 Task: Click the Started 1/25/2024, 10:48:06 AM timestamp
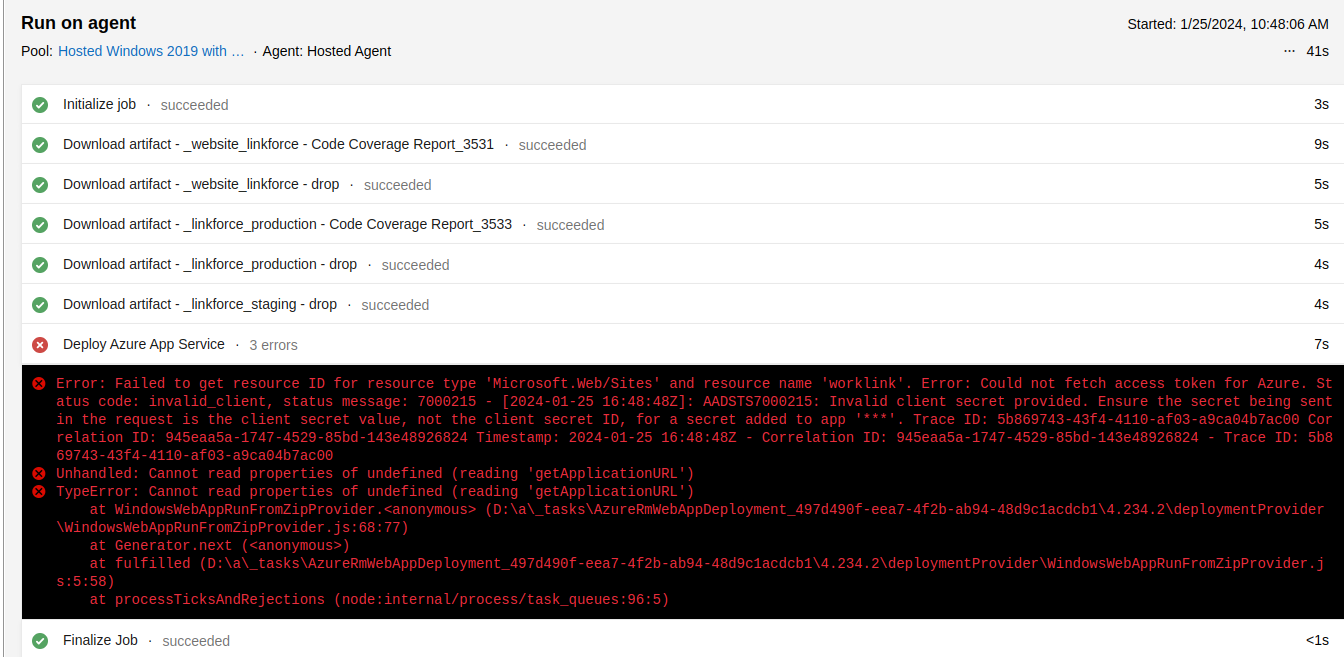(1228, 24)
